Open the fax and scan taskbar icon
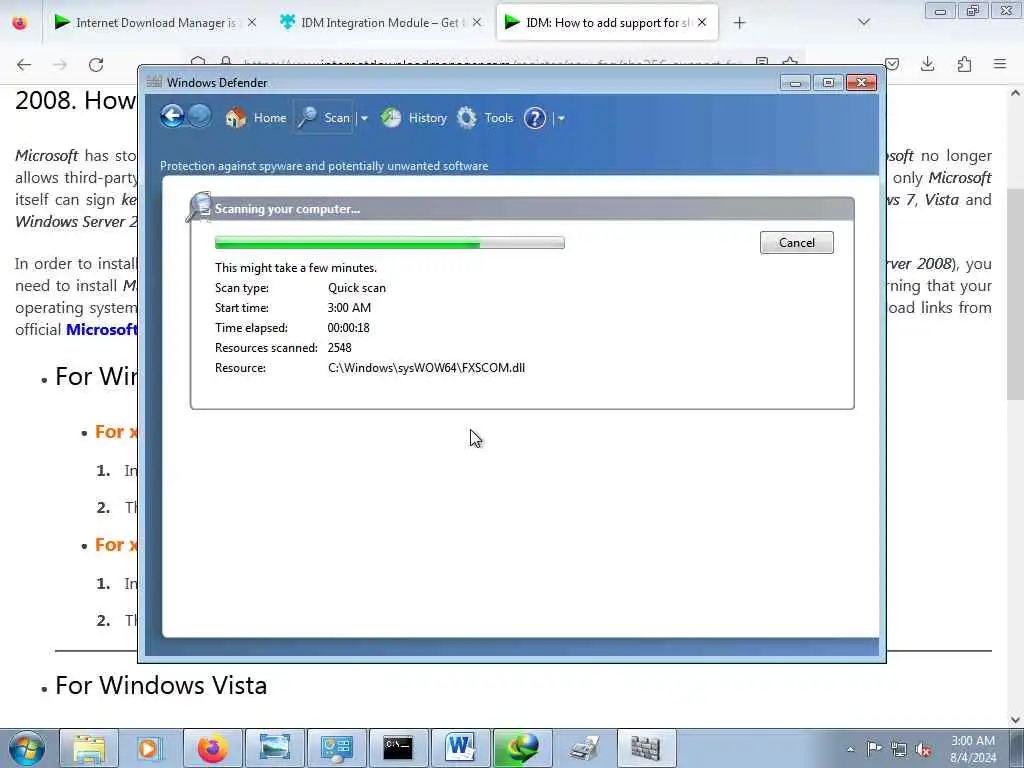 coord(584,748)
